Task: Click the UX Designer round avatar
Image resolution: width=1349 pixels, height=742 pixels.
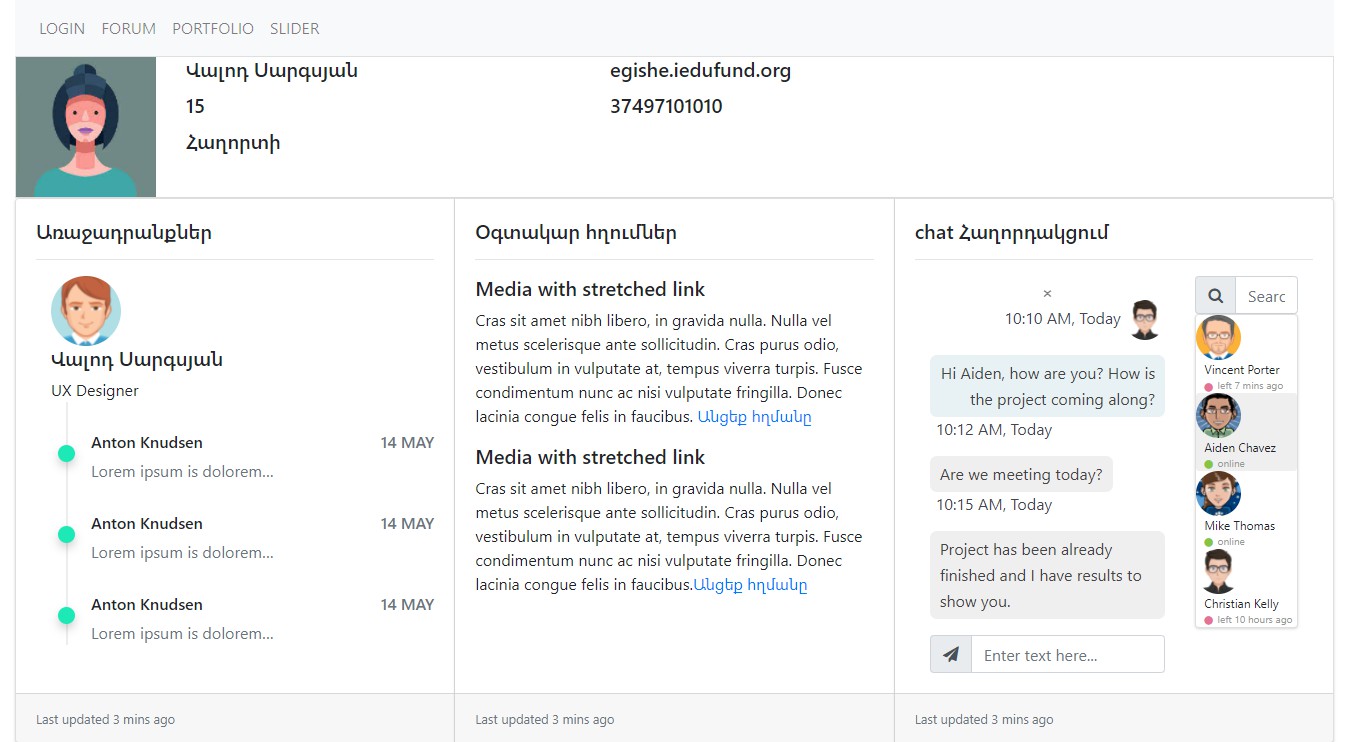Action: click(x=86, y=311)
